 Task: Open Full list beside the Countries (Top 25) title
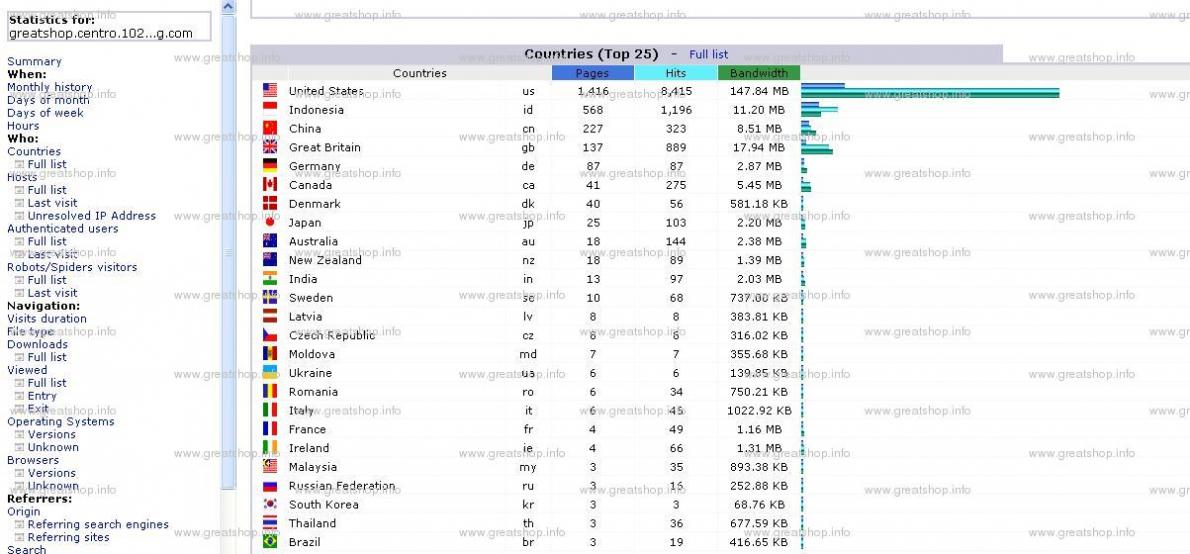point(708,55)
